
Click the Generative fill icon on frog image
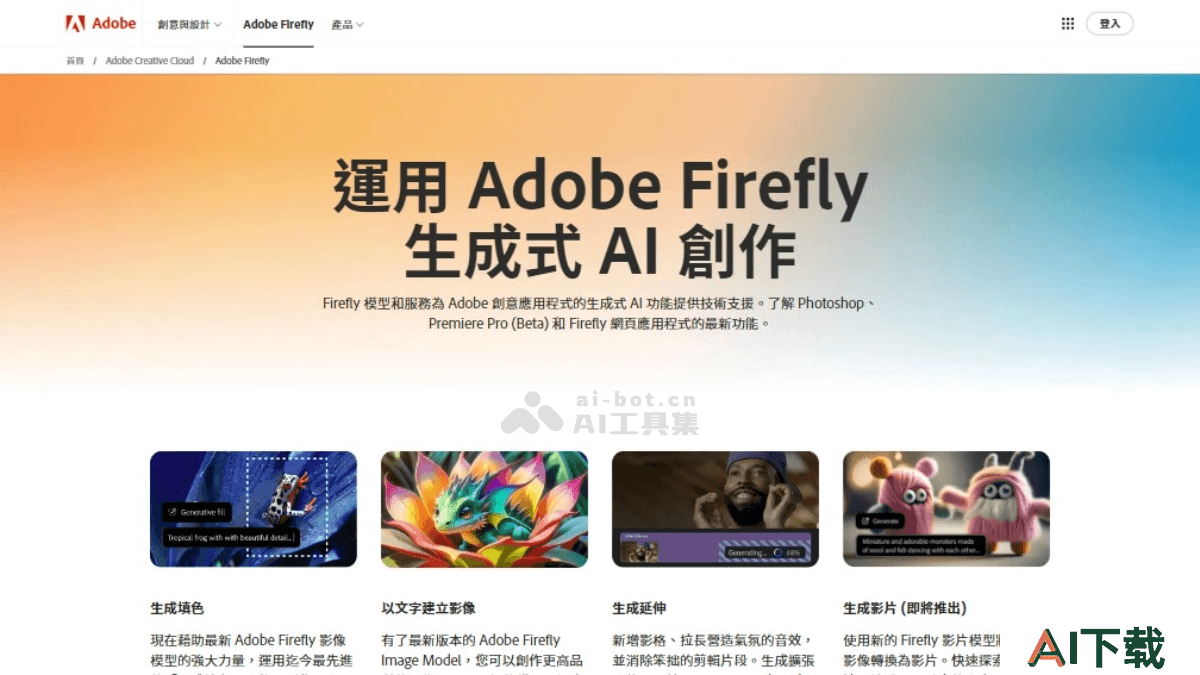(172, 511)
